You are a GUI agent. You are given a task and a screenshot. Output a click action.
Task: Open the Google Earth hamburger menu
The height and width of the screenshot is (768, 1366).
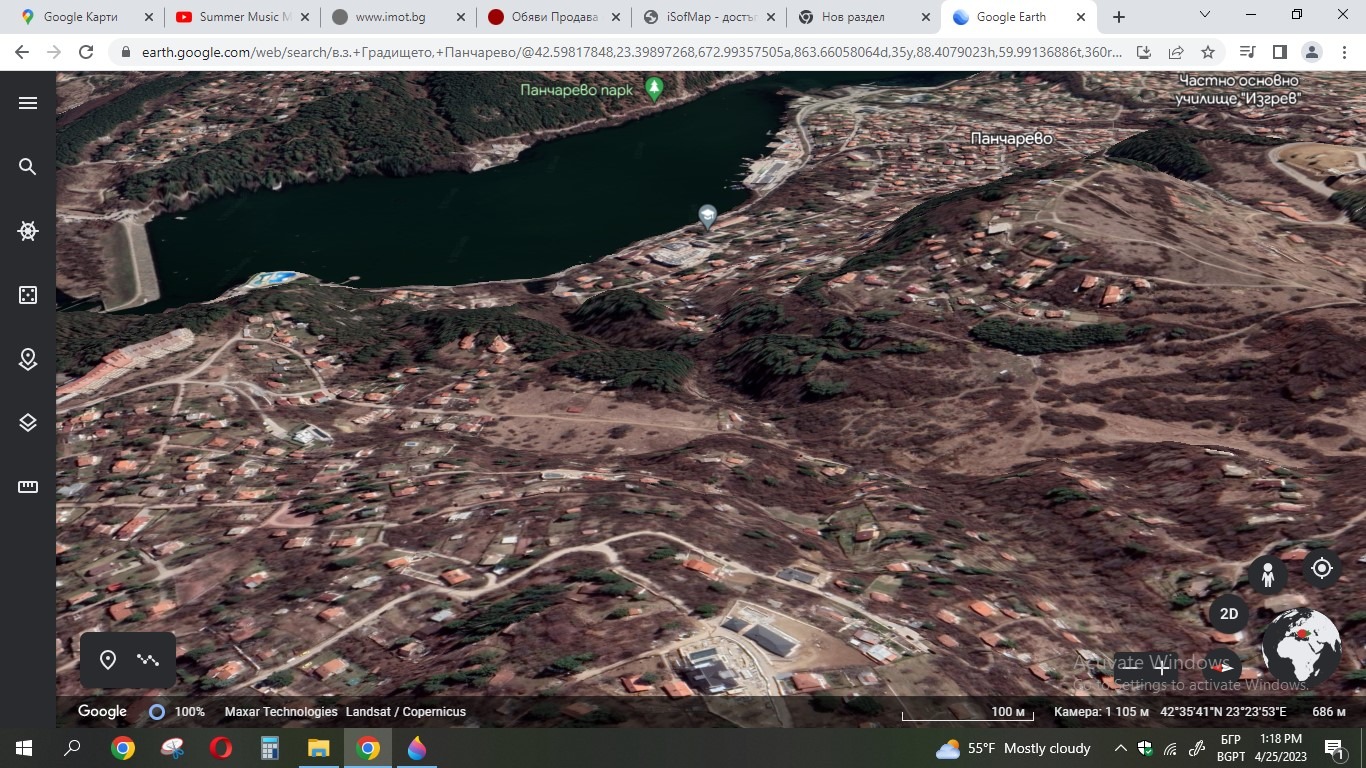[28, 103]
